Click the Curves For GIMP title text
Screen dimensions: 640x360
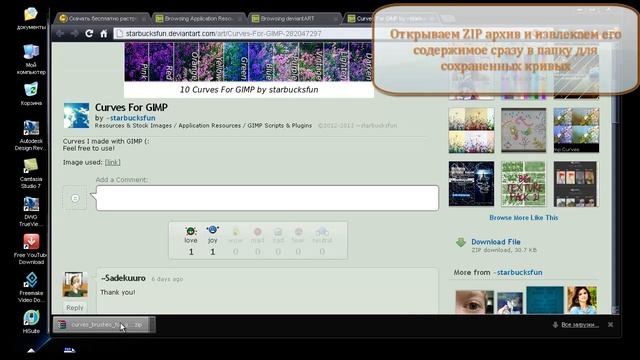pyautogui.click(x=131, y=107)
